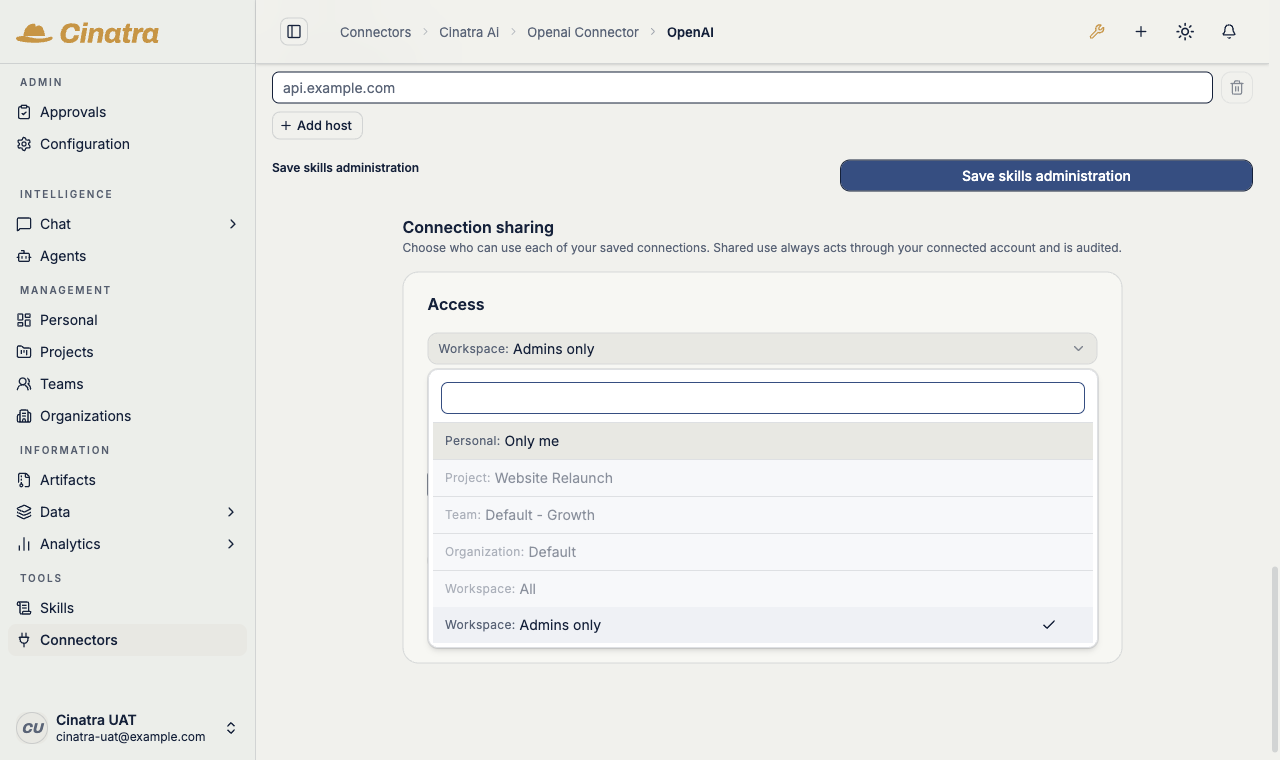Click the Agents robot icon
This screenshot has height=760, width=1280.
point(24,256)
